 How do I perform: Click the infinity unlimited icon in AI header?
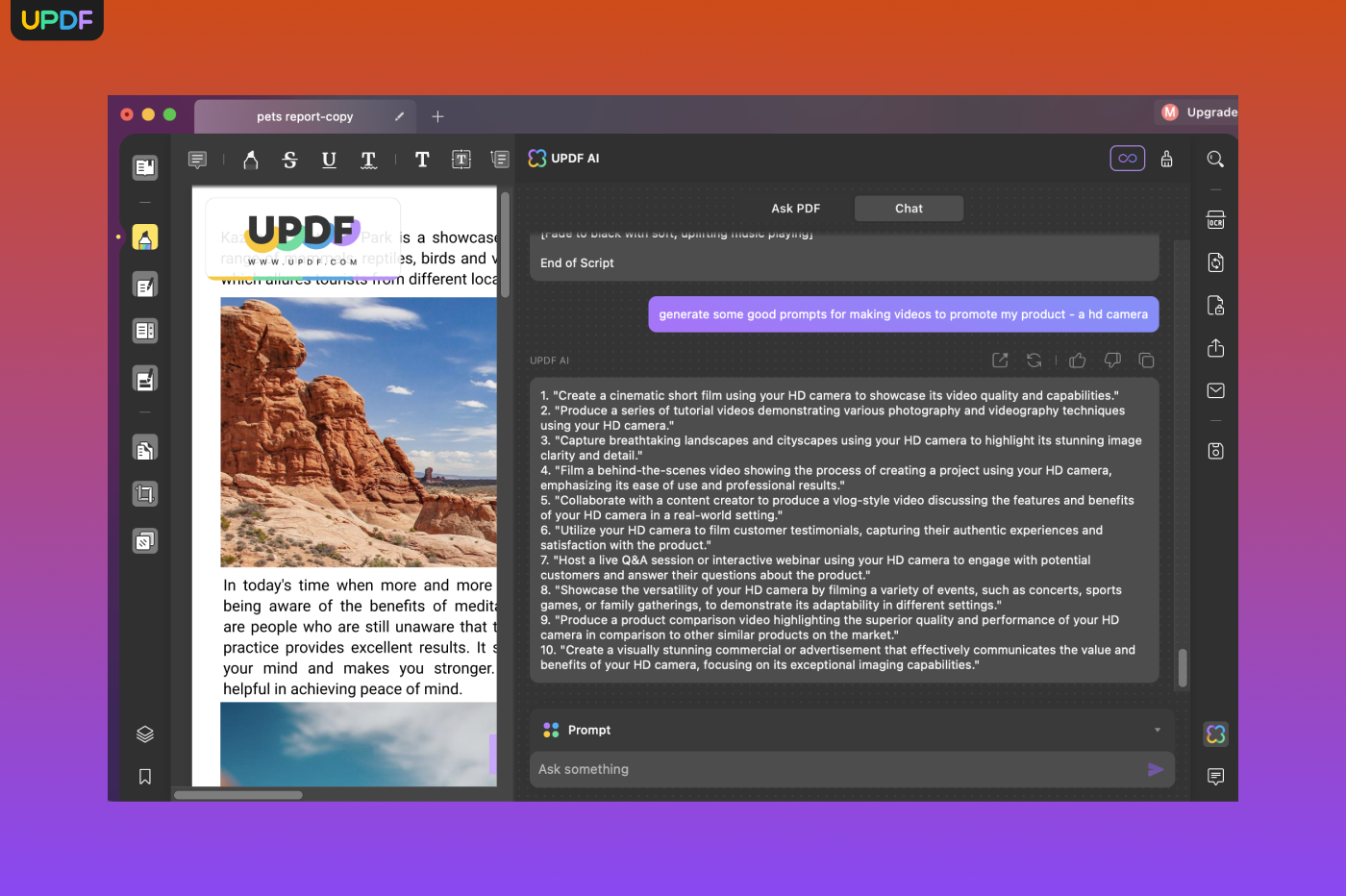(1128, 159)
